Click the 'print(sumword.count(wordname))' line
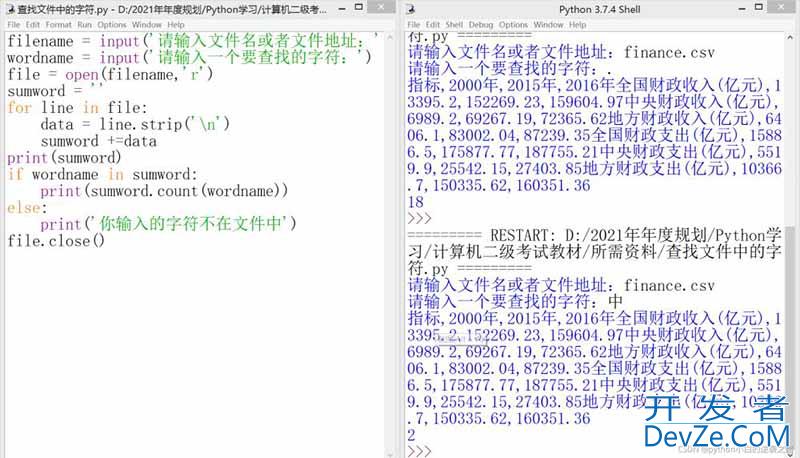Image resolution: width=800 pixels, height=458 pixels. [x=164, y=191]
